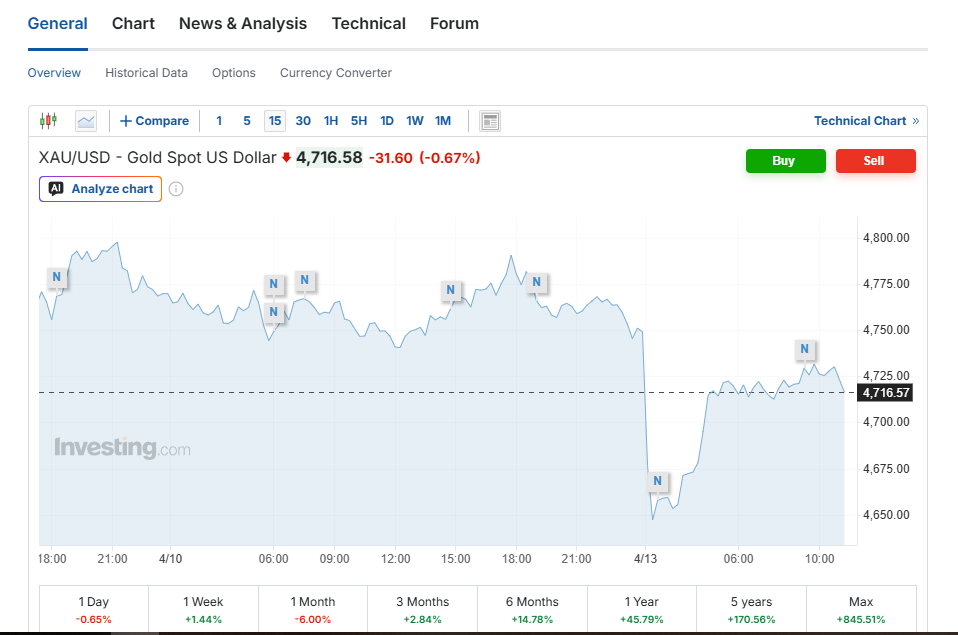Select the 15-minute interval
958x635 pixels.
pyautogui.click(x=275, y=121)
